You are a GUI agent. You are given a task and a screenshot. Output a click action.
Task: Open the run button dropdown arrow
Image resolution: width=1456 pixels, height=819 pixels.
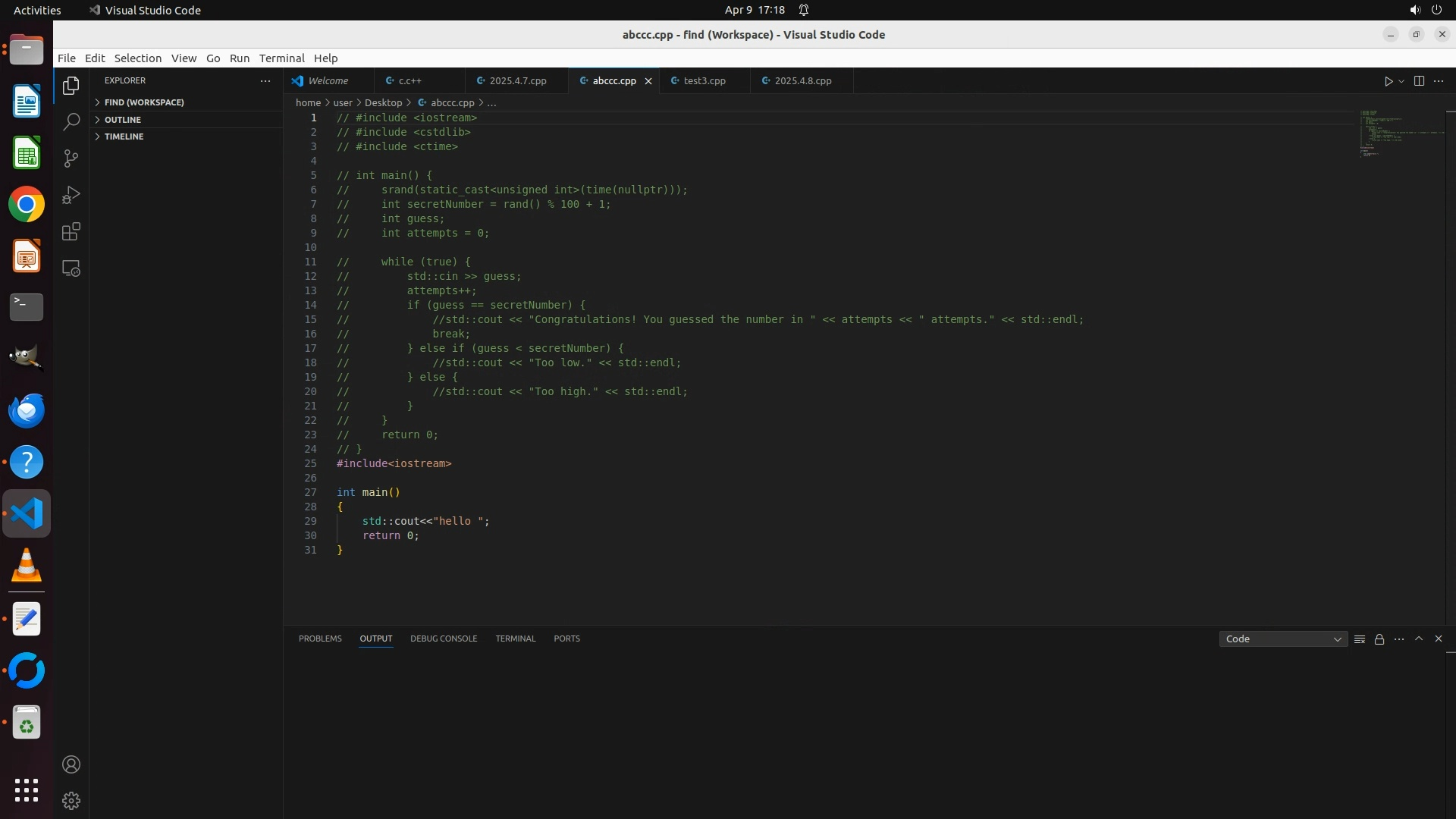coord(1401,81)
